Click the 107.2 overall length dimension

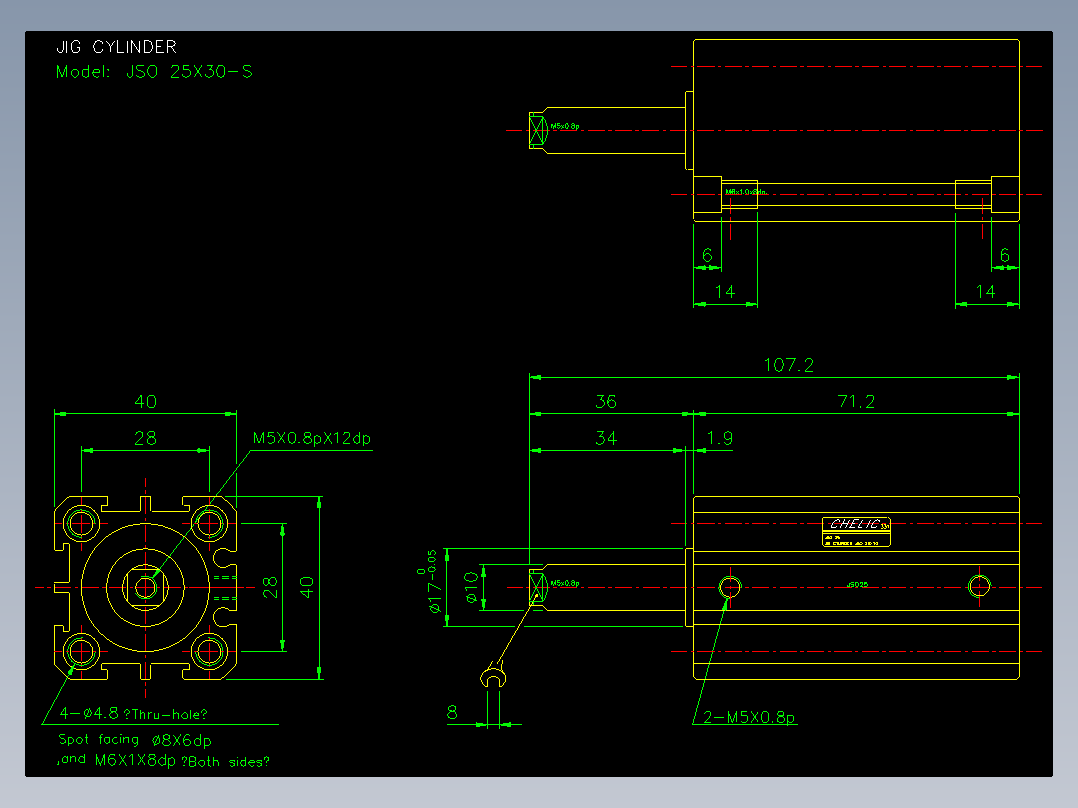click(789, 364)
